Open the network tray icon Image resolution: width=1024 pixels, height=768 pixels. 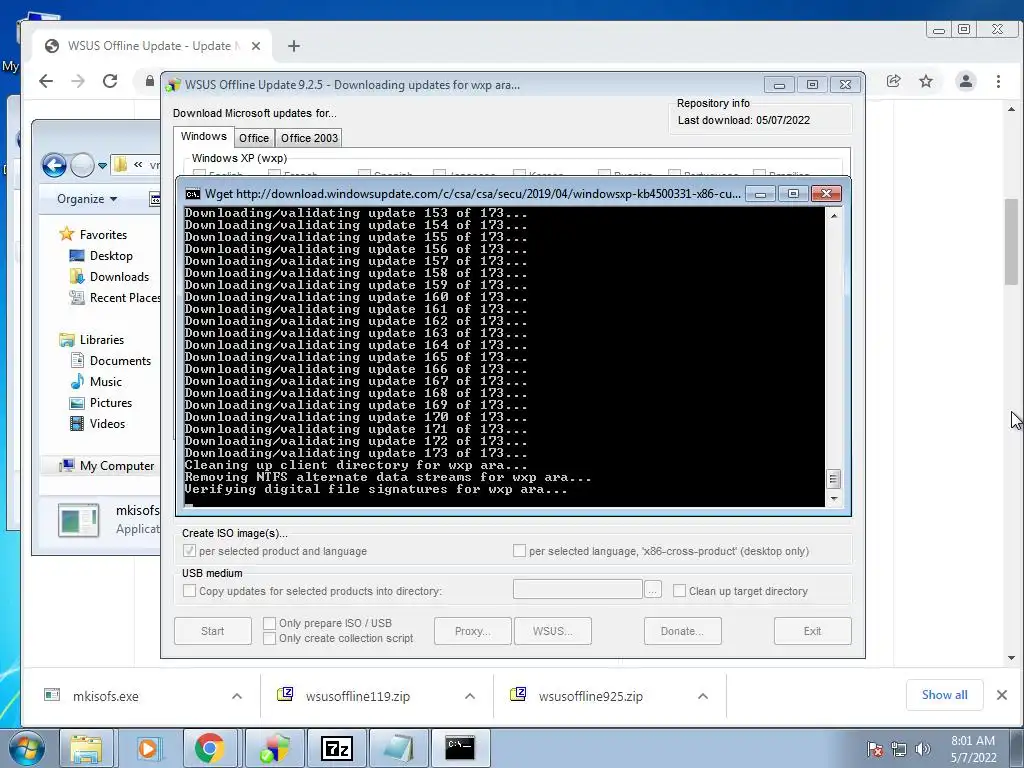tap(899, 749)
